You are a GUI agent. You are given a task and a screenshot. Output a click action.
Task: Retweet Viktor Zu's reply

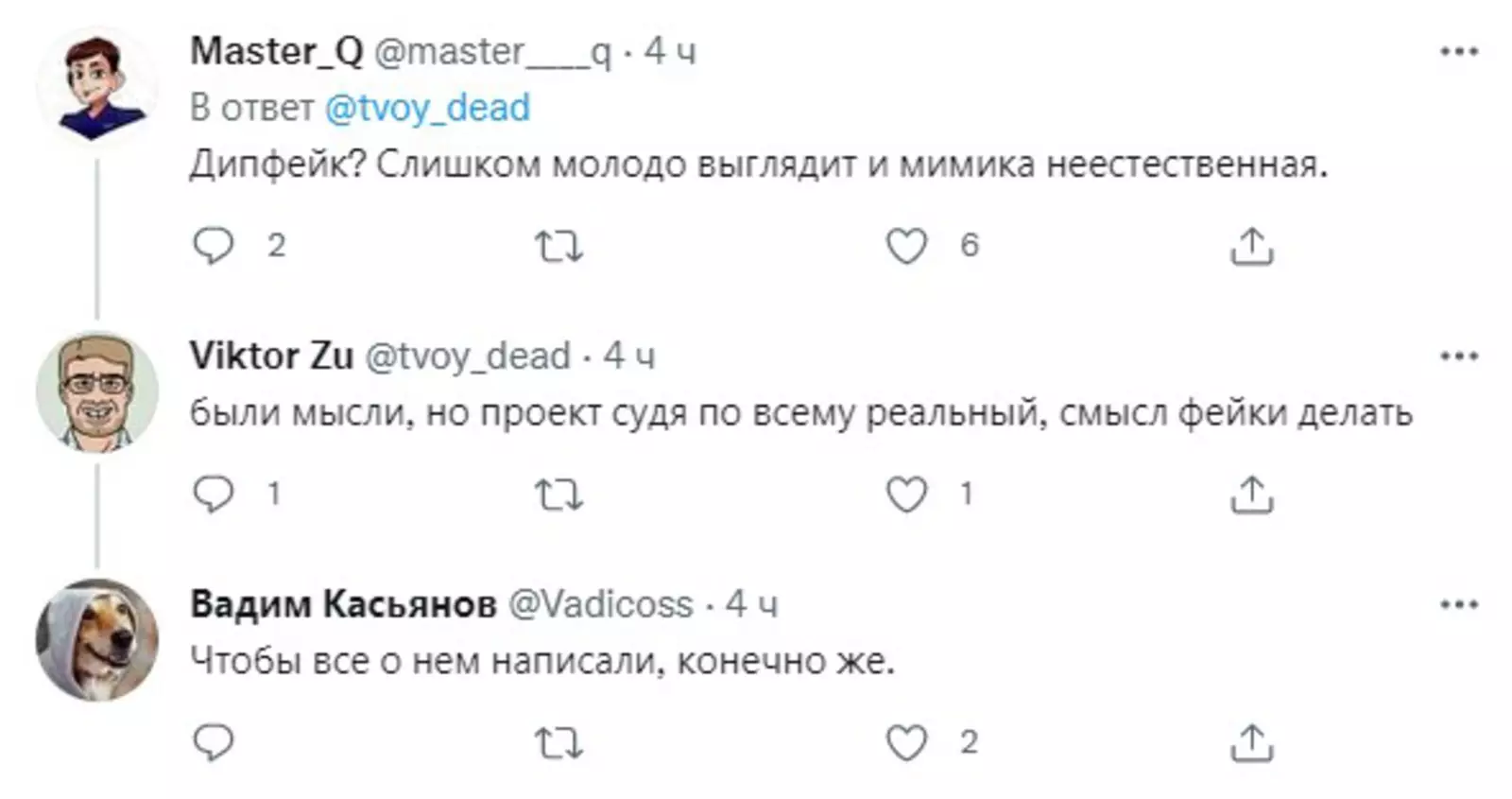tap(558, 495)
